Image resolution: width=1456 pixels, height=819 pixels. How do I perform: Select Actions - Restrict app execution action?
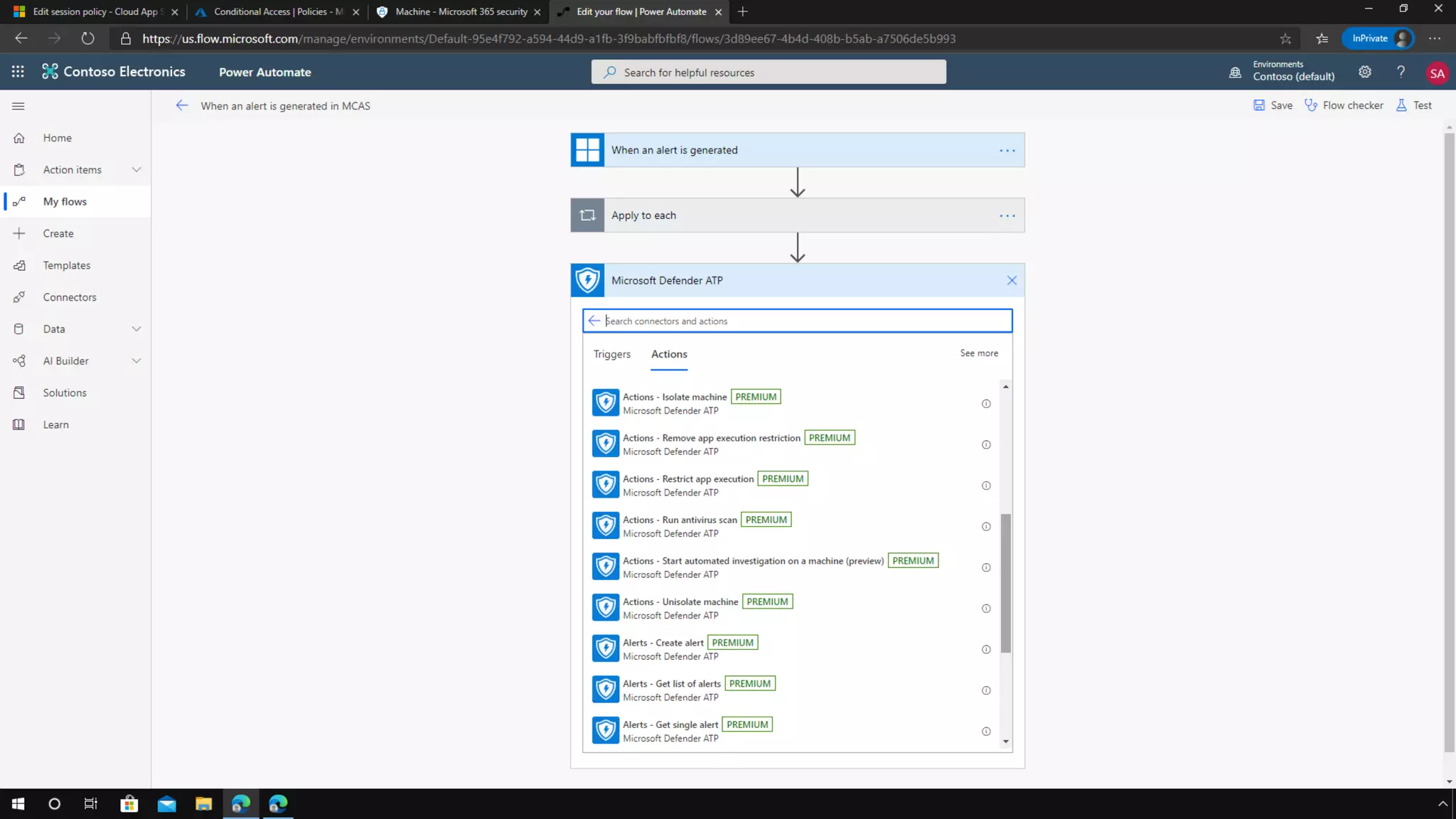coord(793,485)
